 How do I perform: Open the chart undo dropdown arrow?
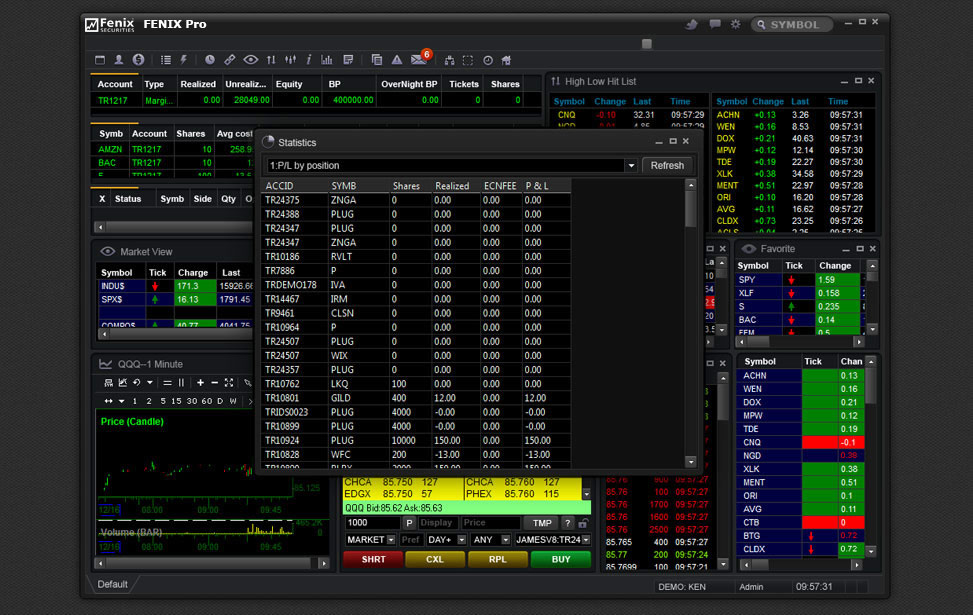coord(150,383)
